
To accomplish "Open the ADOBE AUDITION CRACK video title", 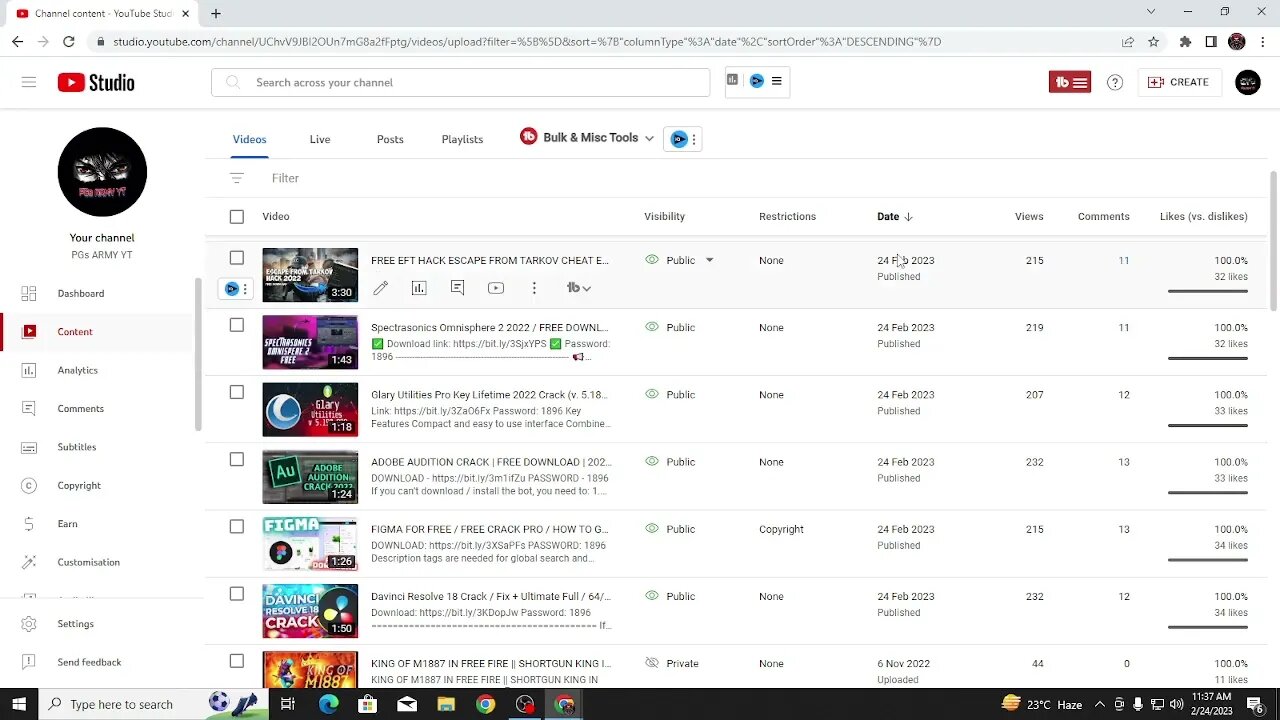I will point(491,462).
